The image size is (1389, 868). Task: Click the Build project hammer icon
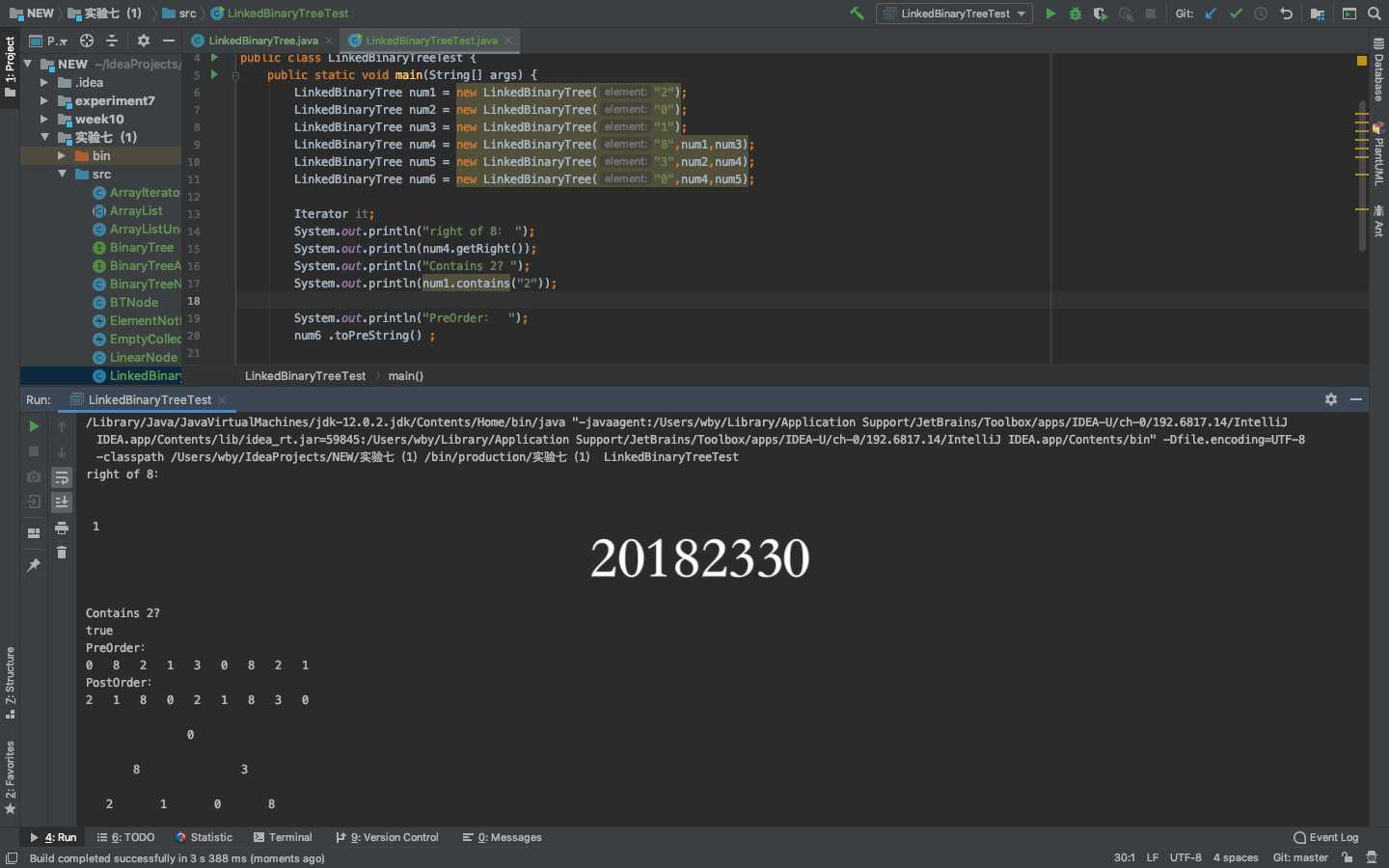[857, 14]
